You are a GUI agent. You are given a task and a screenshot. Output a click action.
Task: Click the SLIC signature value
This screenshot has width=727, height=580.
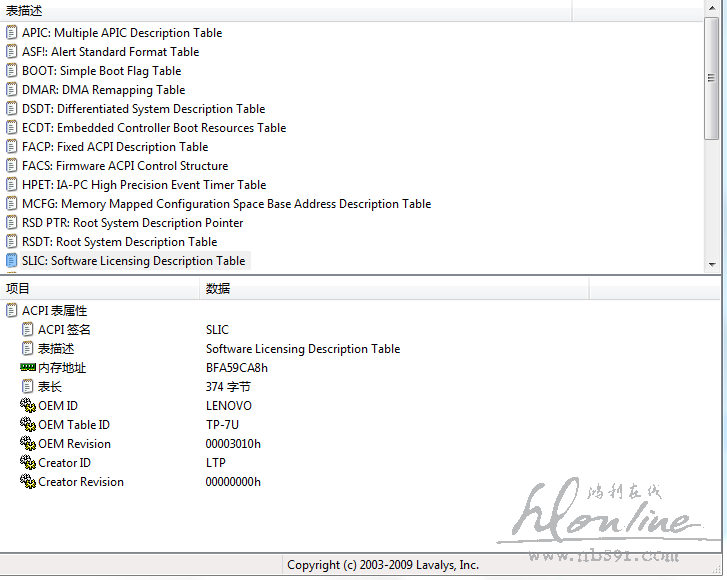(217, 330)
